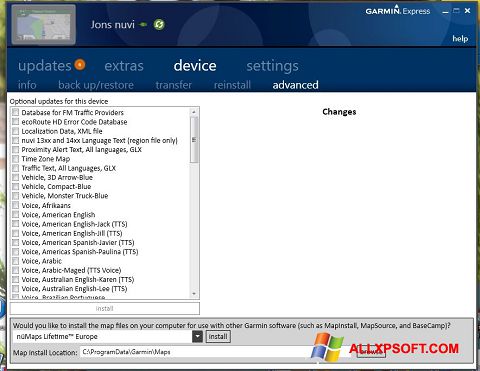Open the info sub-tab
This screenshot has width=480, height=371.
(x=27, y=85)
